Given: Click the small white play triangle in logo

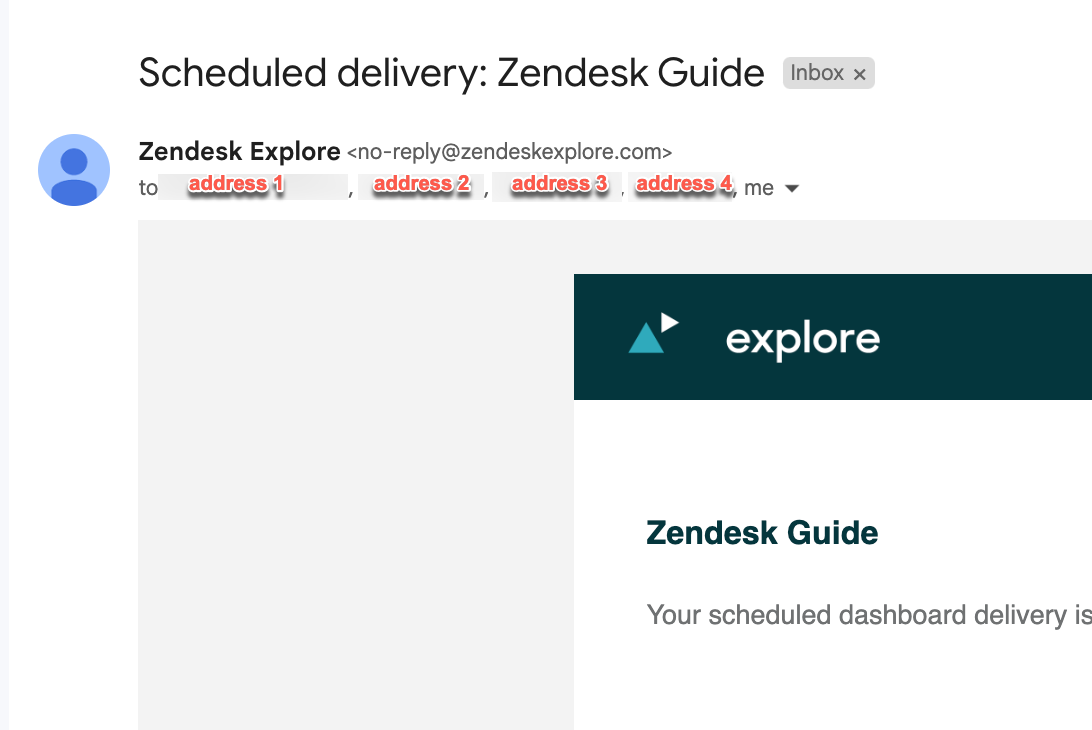Looking at the screenshot, I should 669,322.
